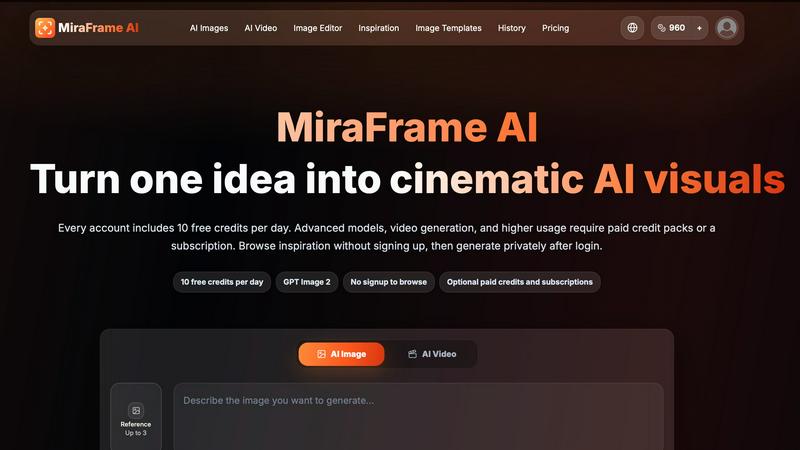
Task: Click 'Optional paid credits and subscriptions' badge
Action: click(520, 282)
